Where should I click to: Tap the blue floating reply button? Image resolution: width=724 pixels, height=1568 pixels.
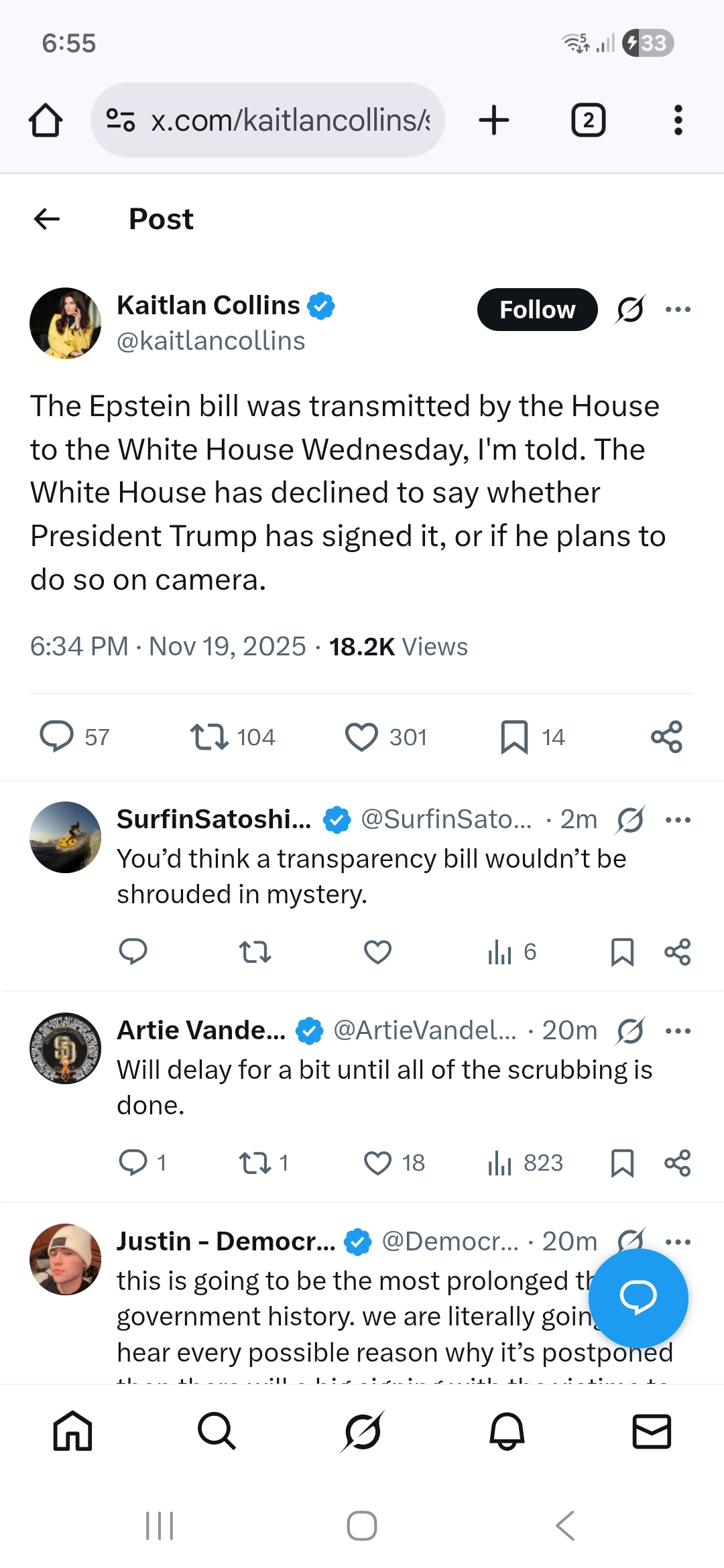pyautogui.click(x=638, y=1297)
